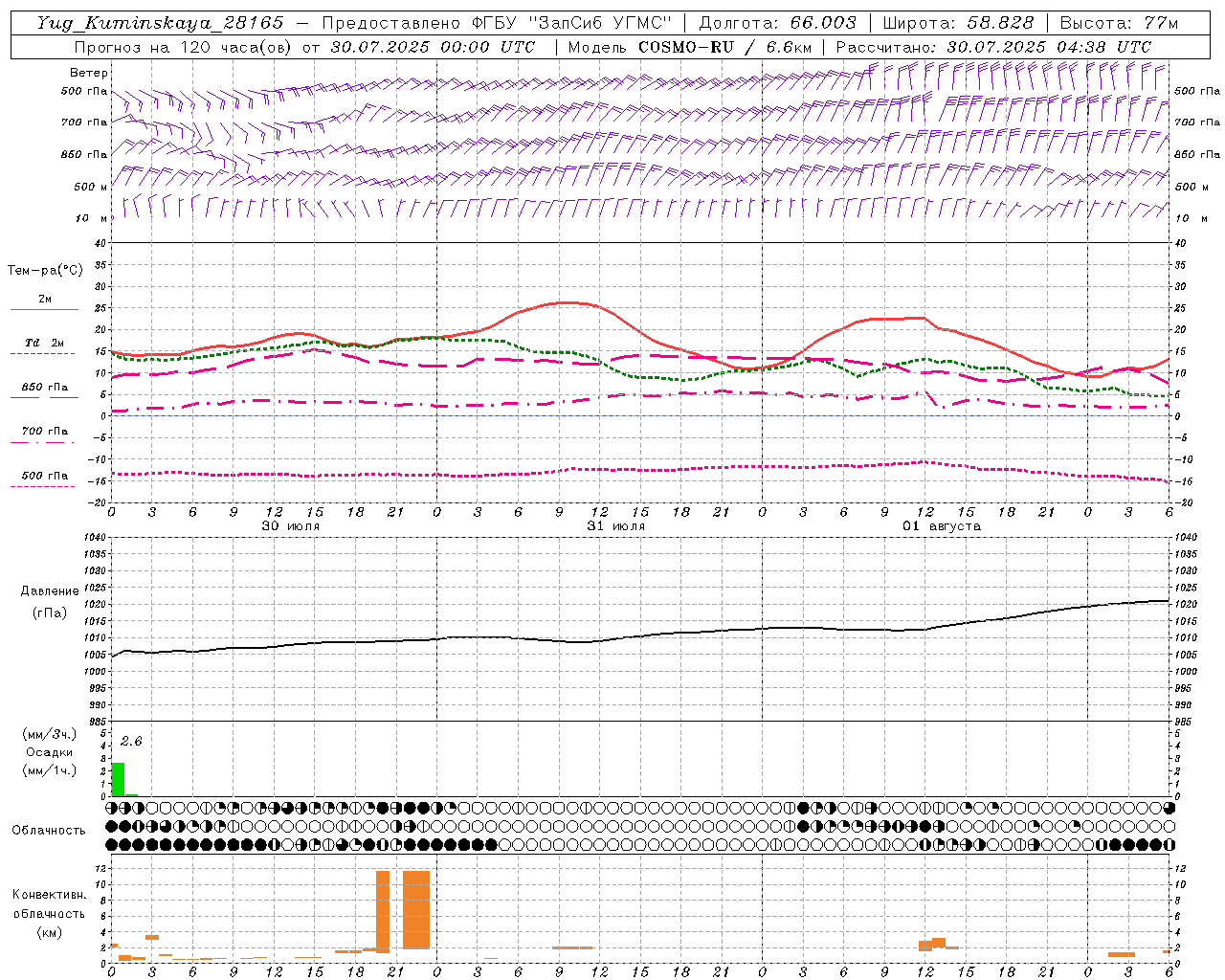Click the 850 гПа temperature legend entry
Screen dimensions: 1225x980
click(45, 388)
